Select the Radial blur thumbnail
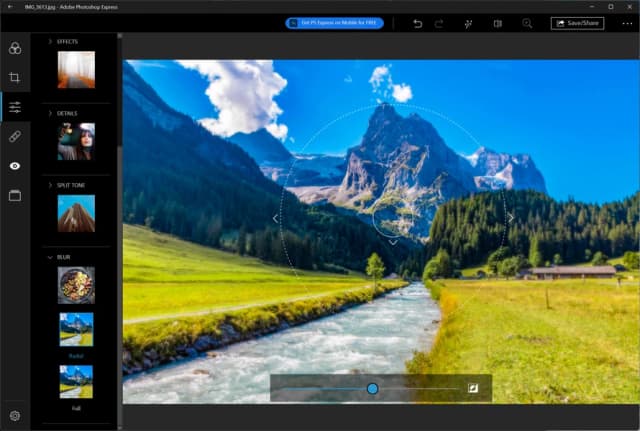 click(x=76, y=329)
